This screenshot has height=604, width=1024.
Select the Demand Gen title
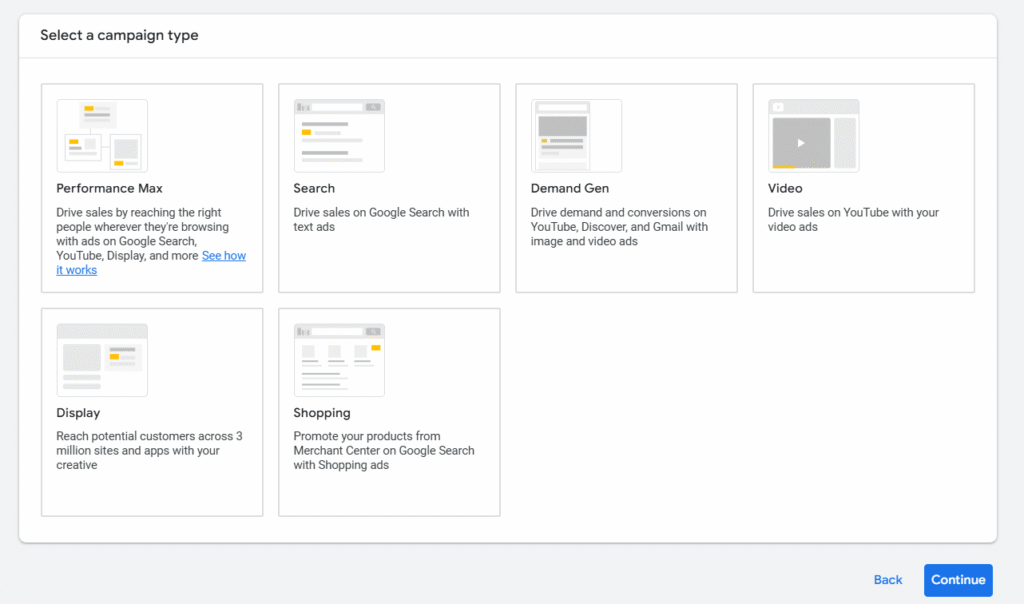coord(569,188)
